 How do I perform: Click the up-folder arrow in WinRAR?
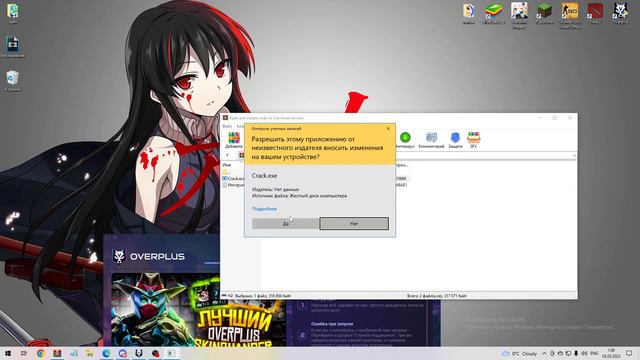227,155
